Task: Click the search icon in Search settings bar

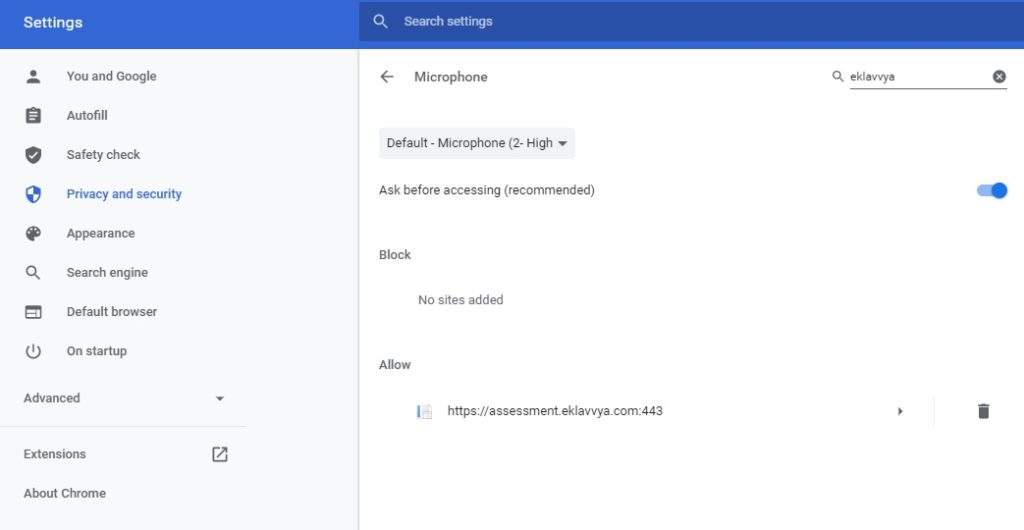Action: (x=381, y=22)
